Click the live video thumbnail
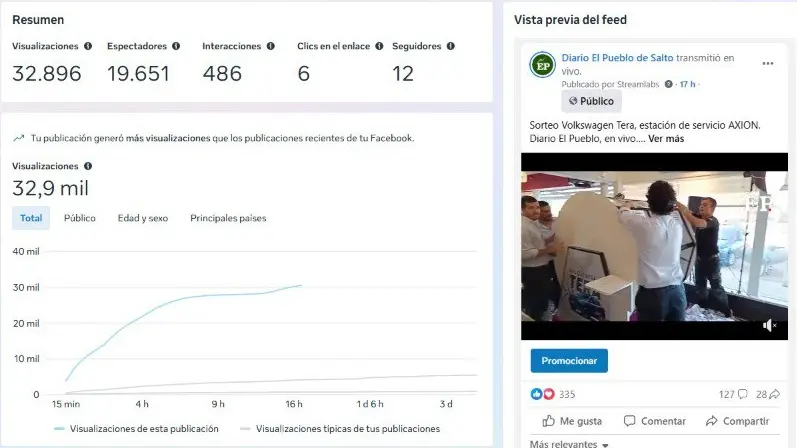This screenshot has width=797, height=448. click(x=654, y=246)
